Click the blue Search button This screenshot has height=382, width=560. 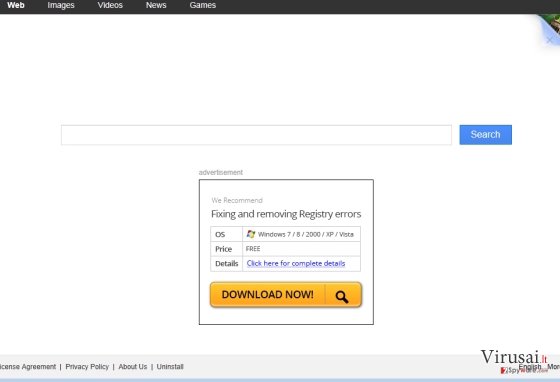(x=485, y=135)
